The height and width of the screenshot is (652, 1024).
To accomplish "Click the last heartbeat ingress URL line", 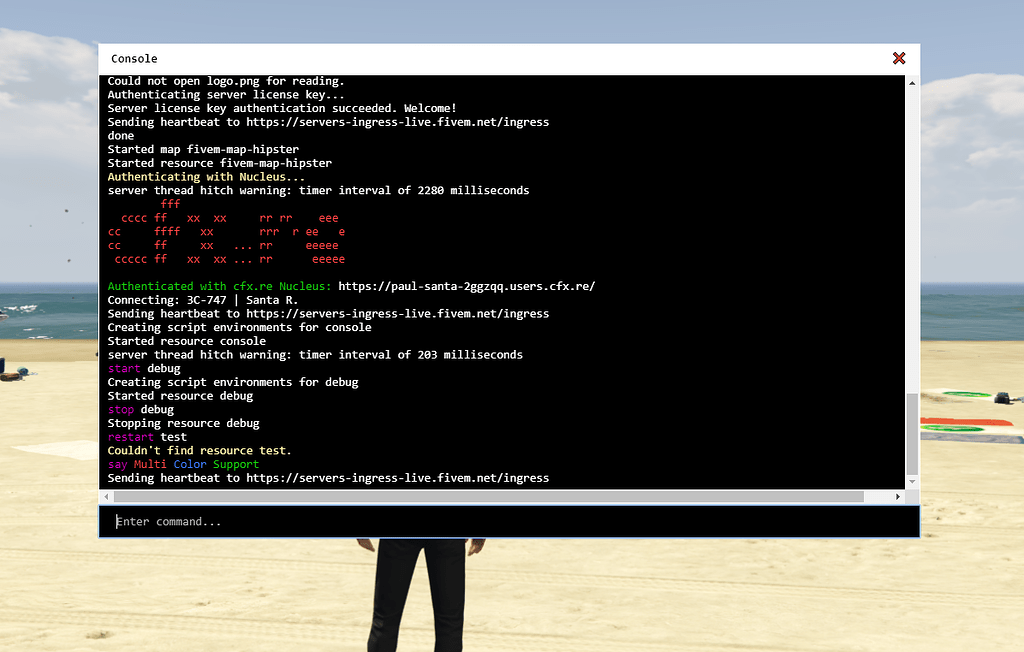I will pyautogui.click(x=328, y=478).
